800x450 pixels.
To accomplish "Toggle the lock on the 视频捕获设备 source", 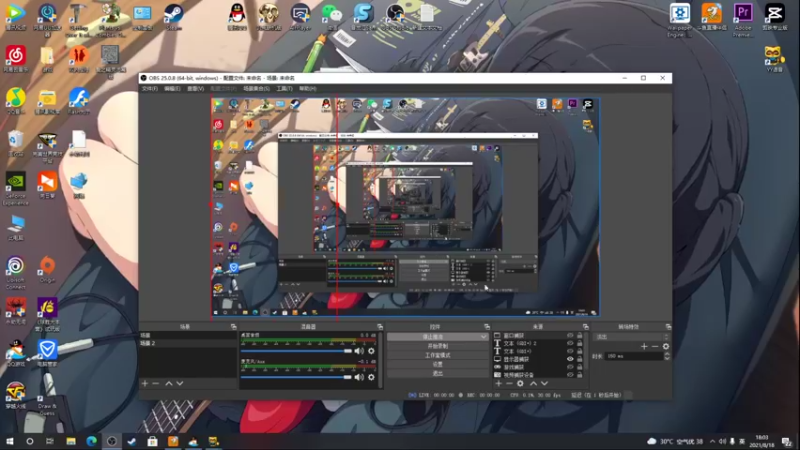I will [580, 374].
